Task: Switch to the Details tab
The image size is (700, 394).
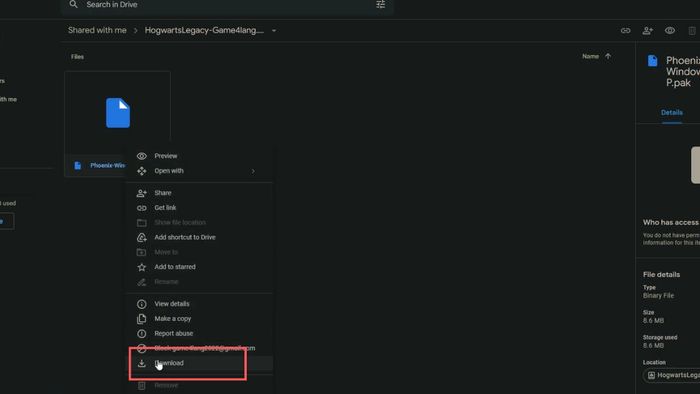Action: (x=671, y=112)
